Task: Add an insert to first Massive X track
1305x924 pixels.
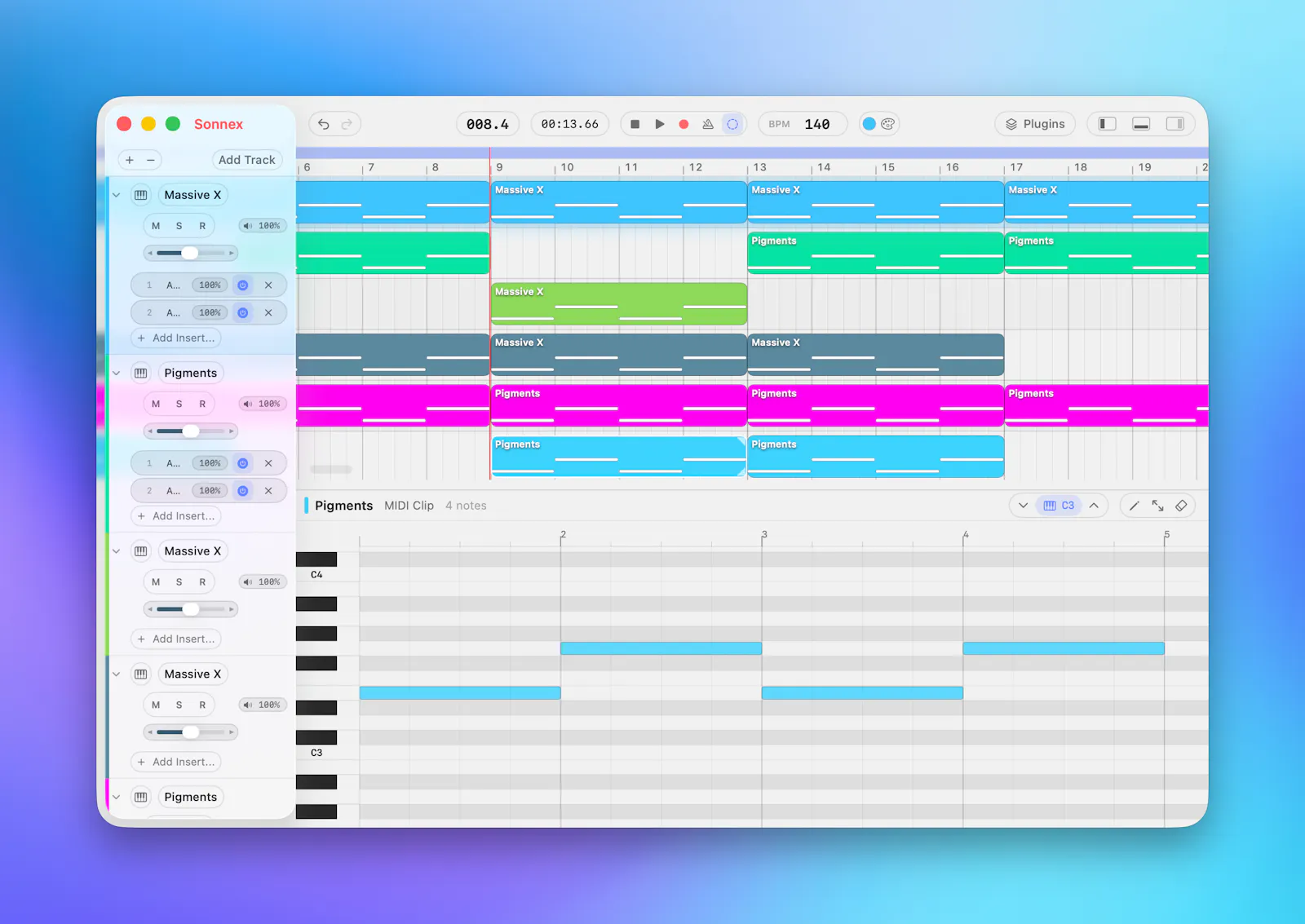Action: [x=176, y=338]
